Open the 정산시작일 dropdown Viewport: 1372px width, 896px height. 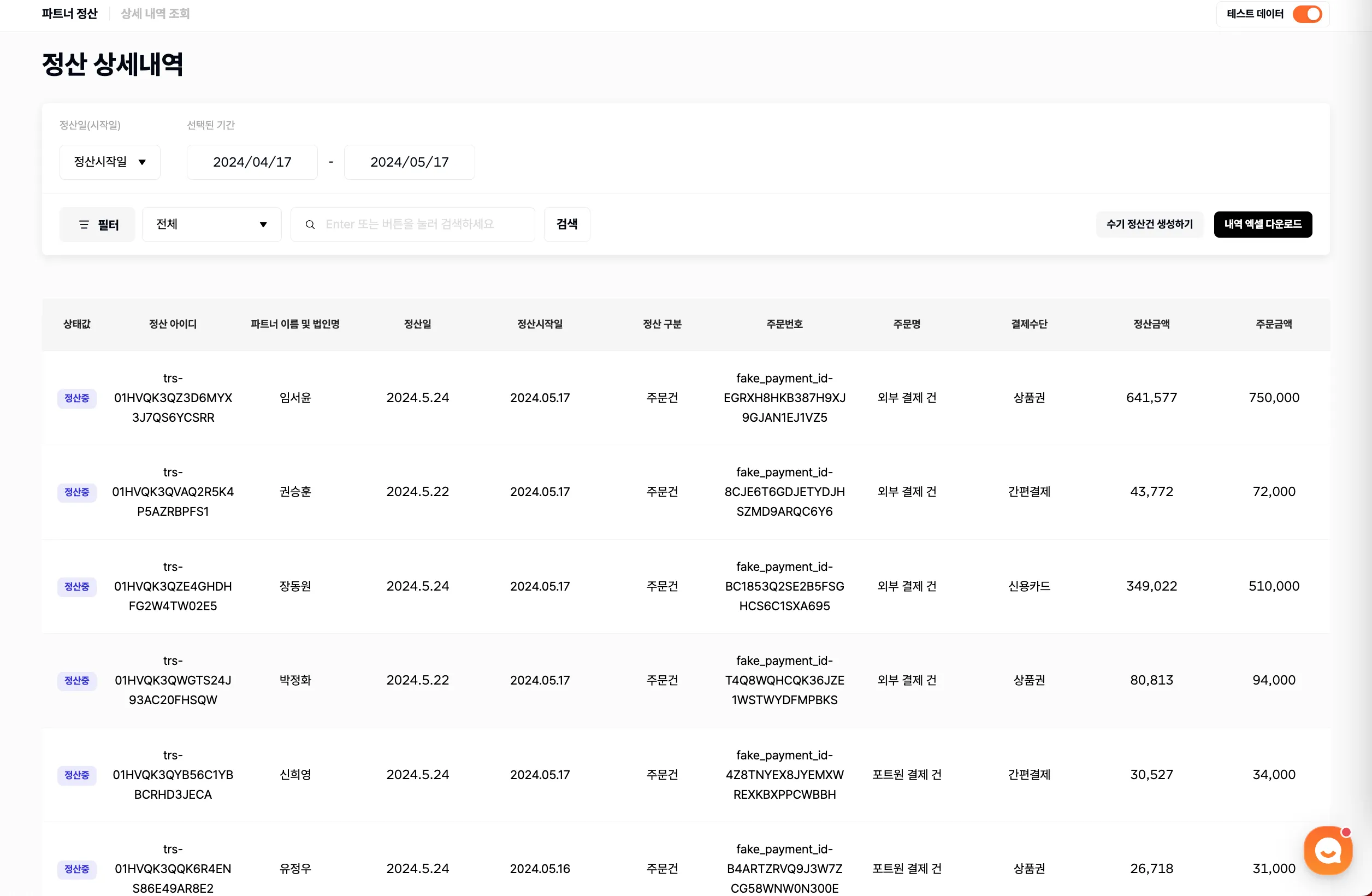[110, 162]
